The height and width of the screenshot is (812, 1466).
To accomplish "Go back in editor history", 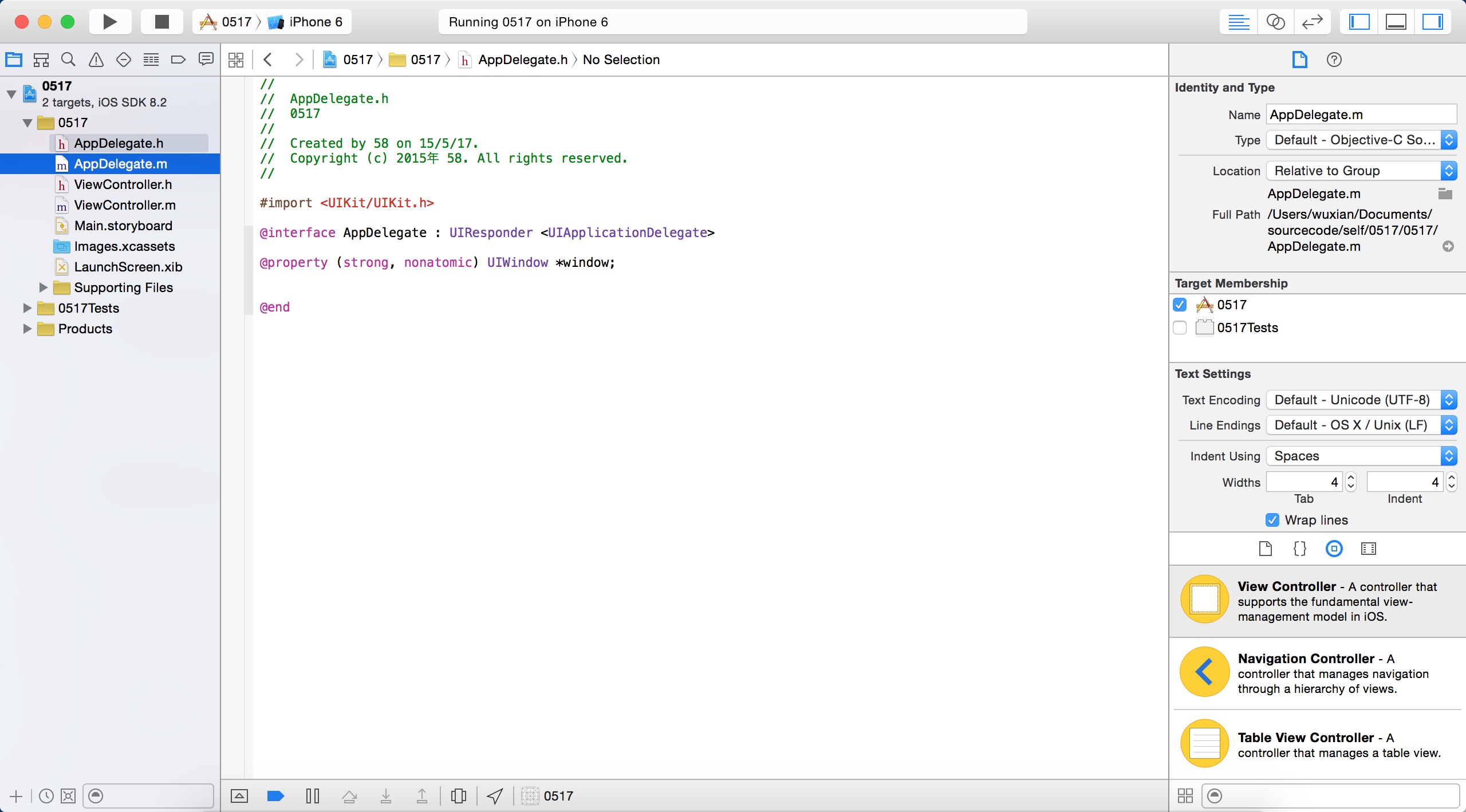I will pyautogui.click(x=267, y=60).
